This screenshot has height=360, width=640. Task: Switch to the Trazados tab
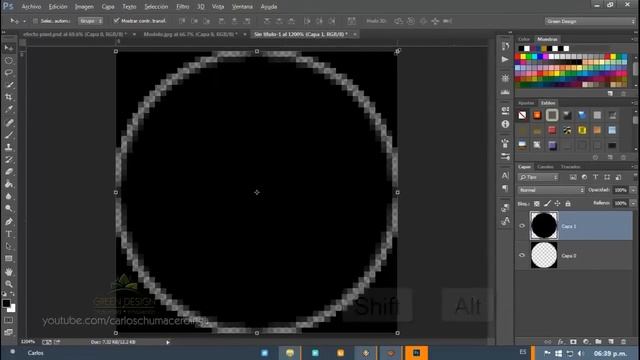click(570, 167)
